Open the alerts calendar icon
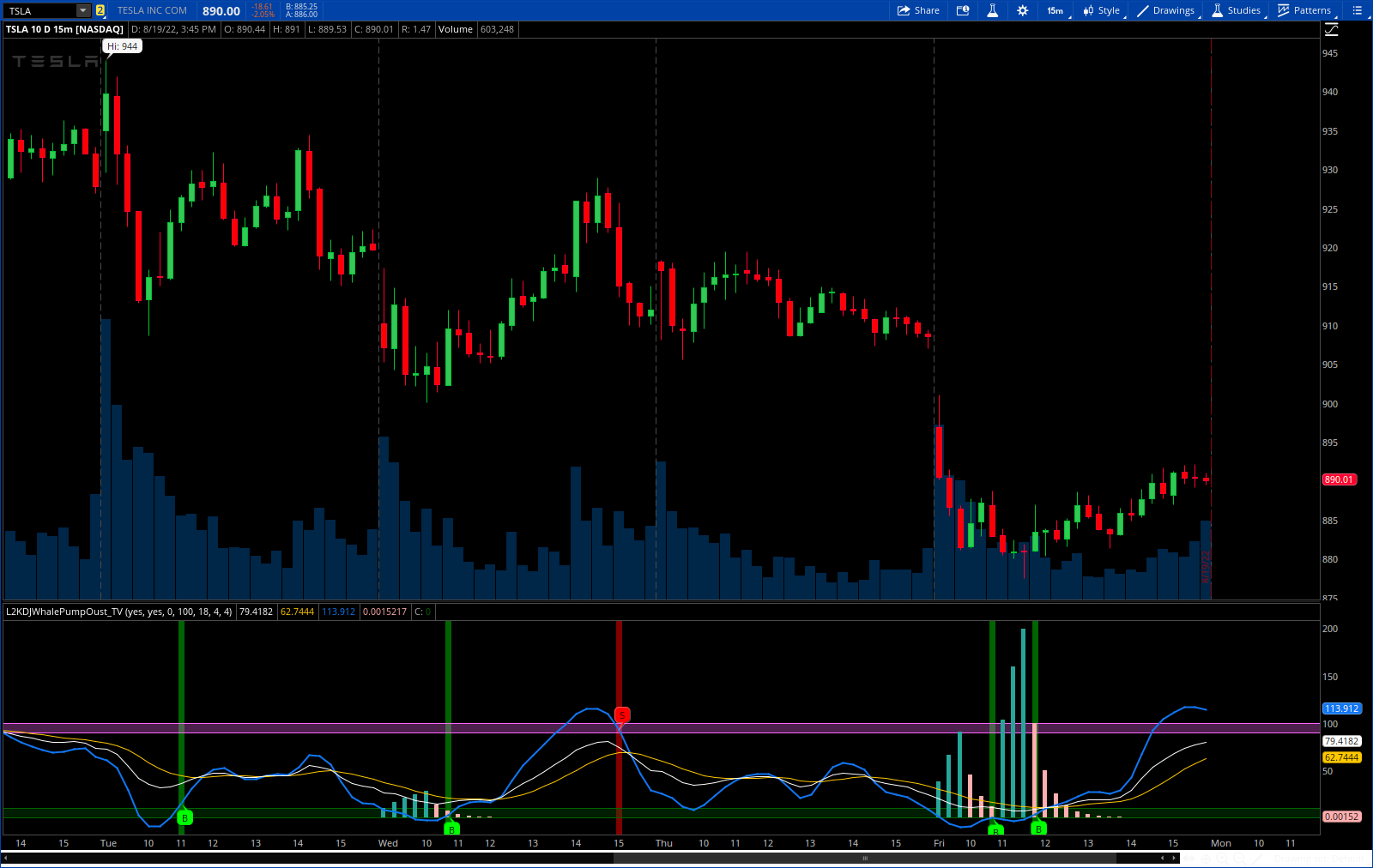Screen dimensions: 1373x868 point(963,10)
